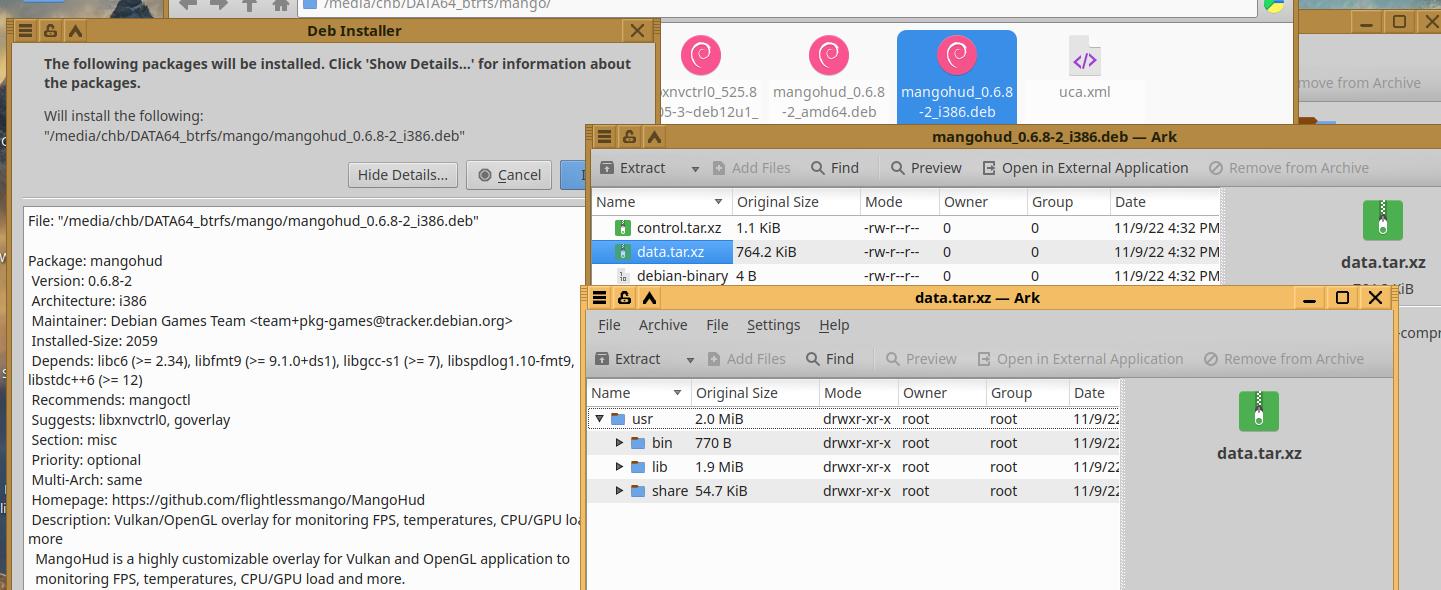The height and width of the screenshot is (590, 1441).
Task: Sort by Group column in data.tar.xz Ark
Action: [x=1027, y=393]
